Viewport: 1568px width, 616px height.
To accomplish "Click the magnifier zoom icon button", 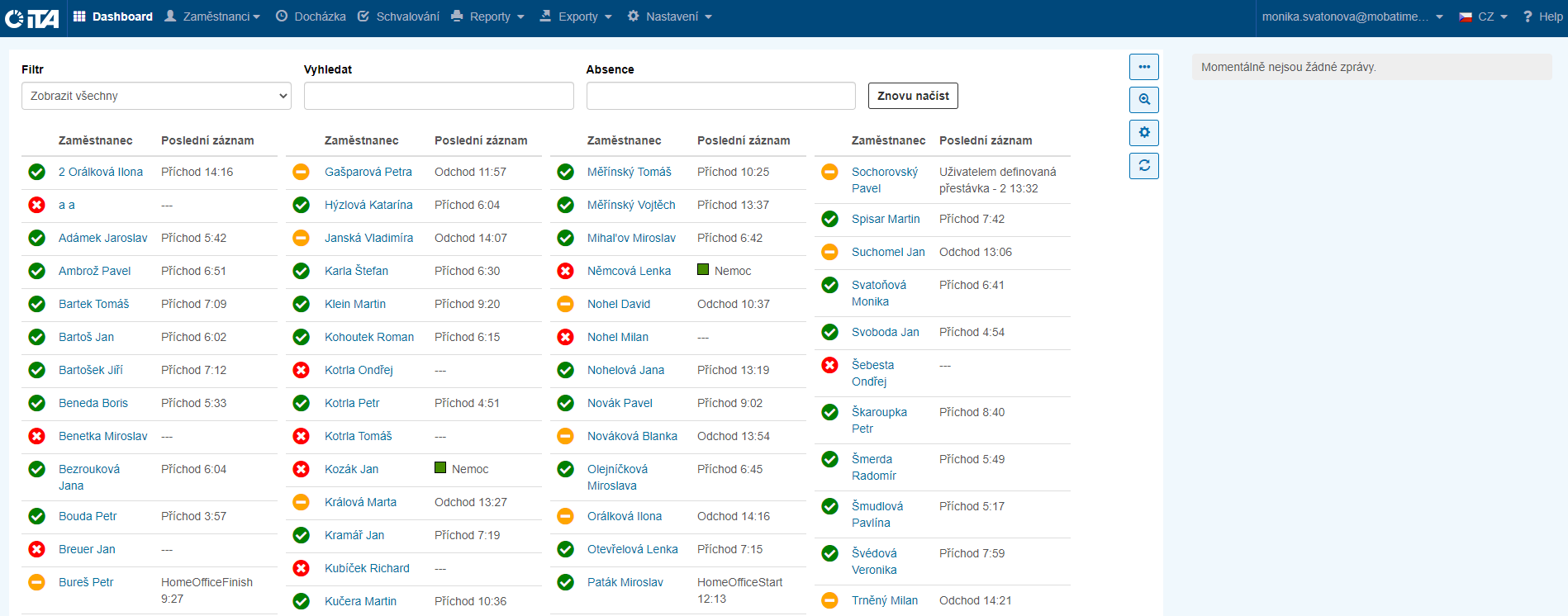I will 1143,100.
